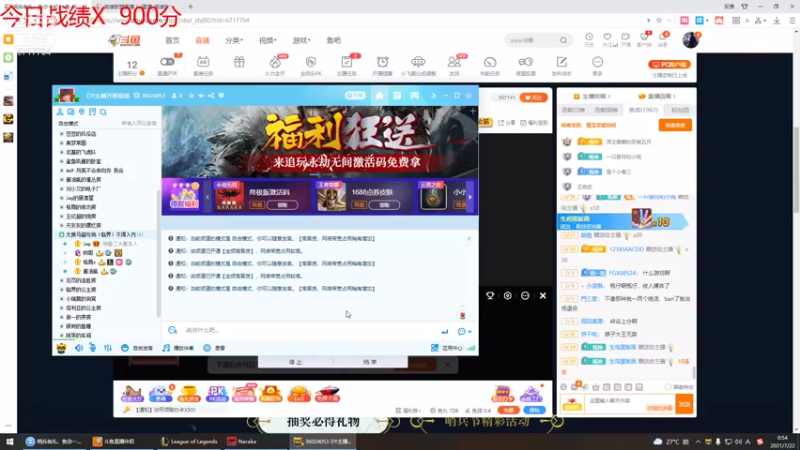
Task: Open the 火力全开 flame icon
Action: tap(275, 62)
